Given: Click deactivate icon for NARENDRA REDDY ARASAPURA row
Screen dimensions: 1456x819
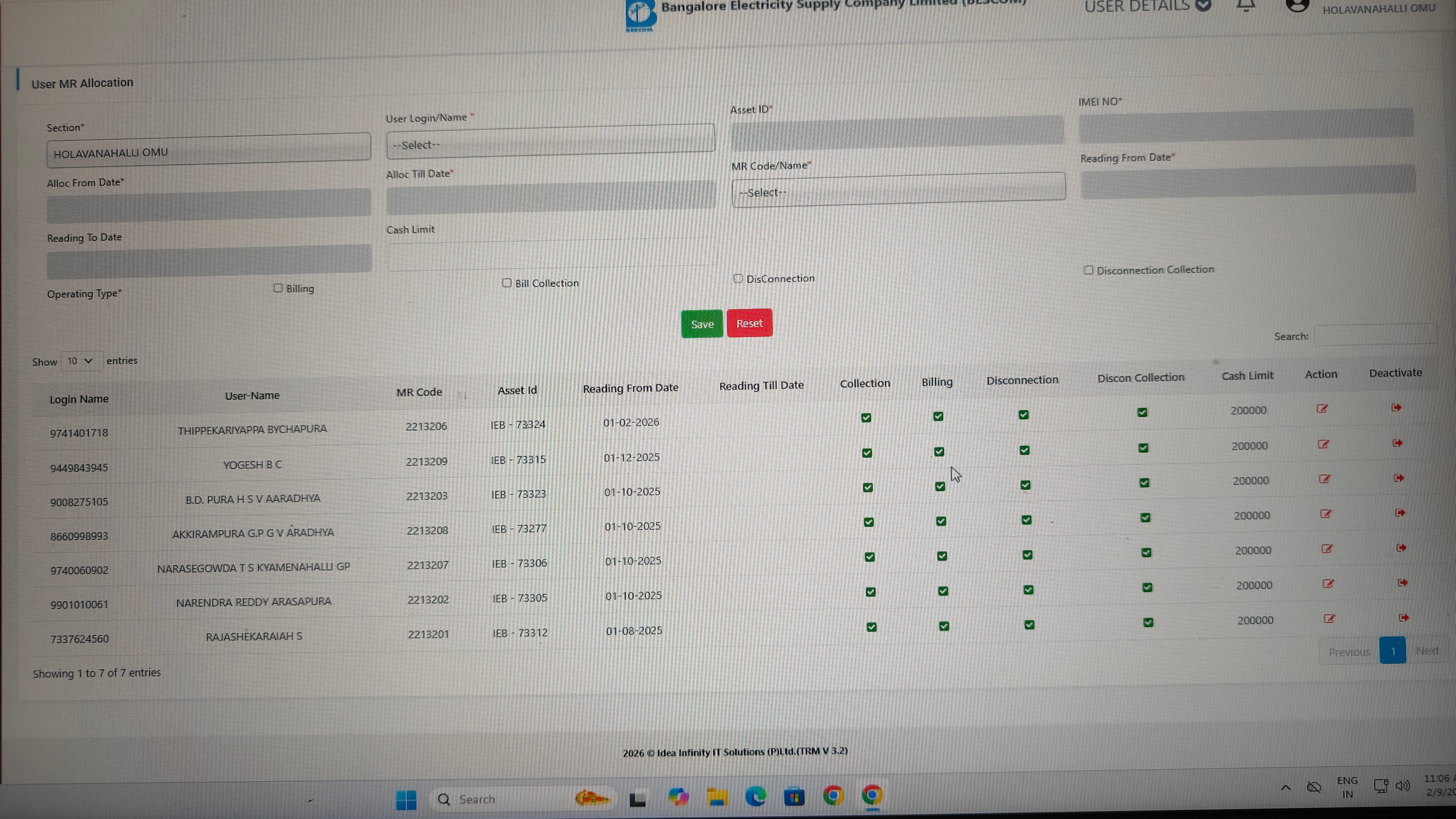Looking at the screenshot, I should [1402, 583].
